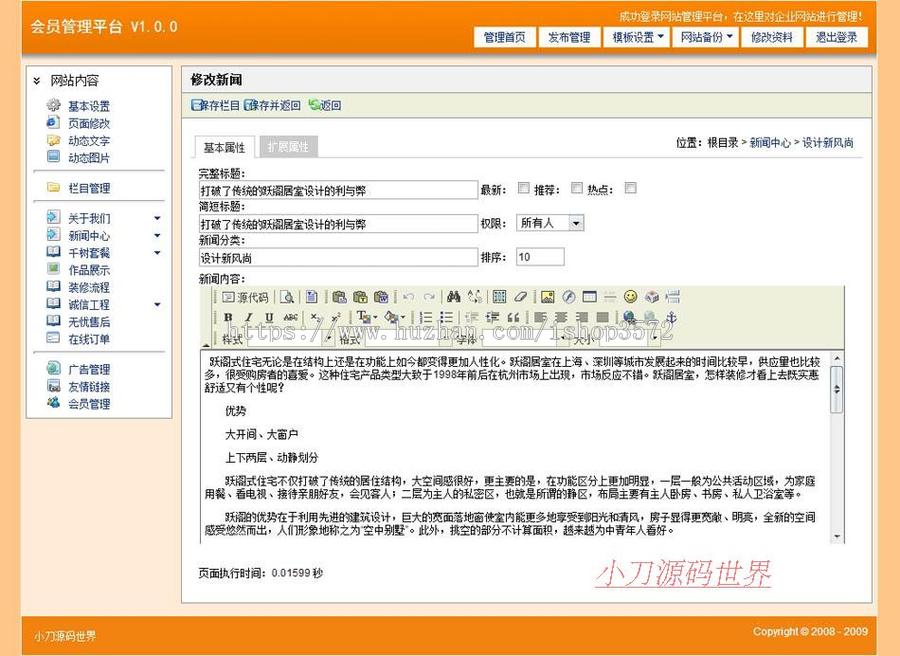Screen dimensions: 900x656
Task: Open 修改资料 in top menu
Action: coord(772,37)
